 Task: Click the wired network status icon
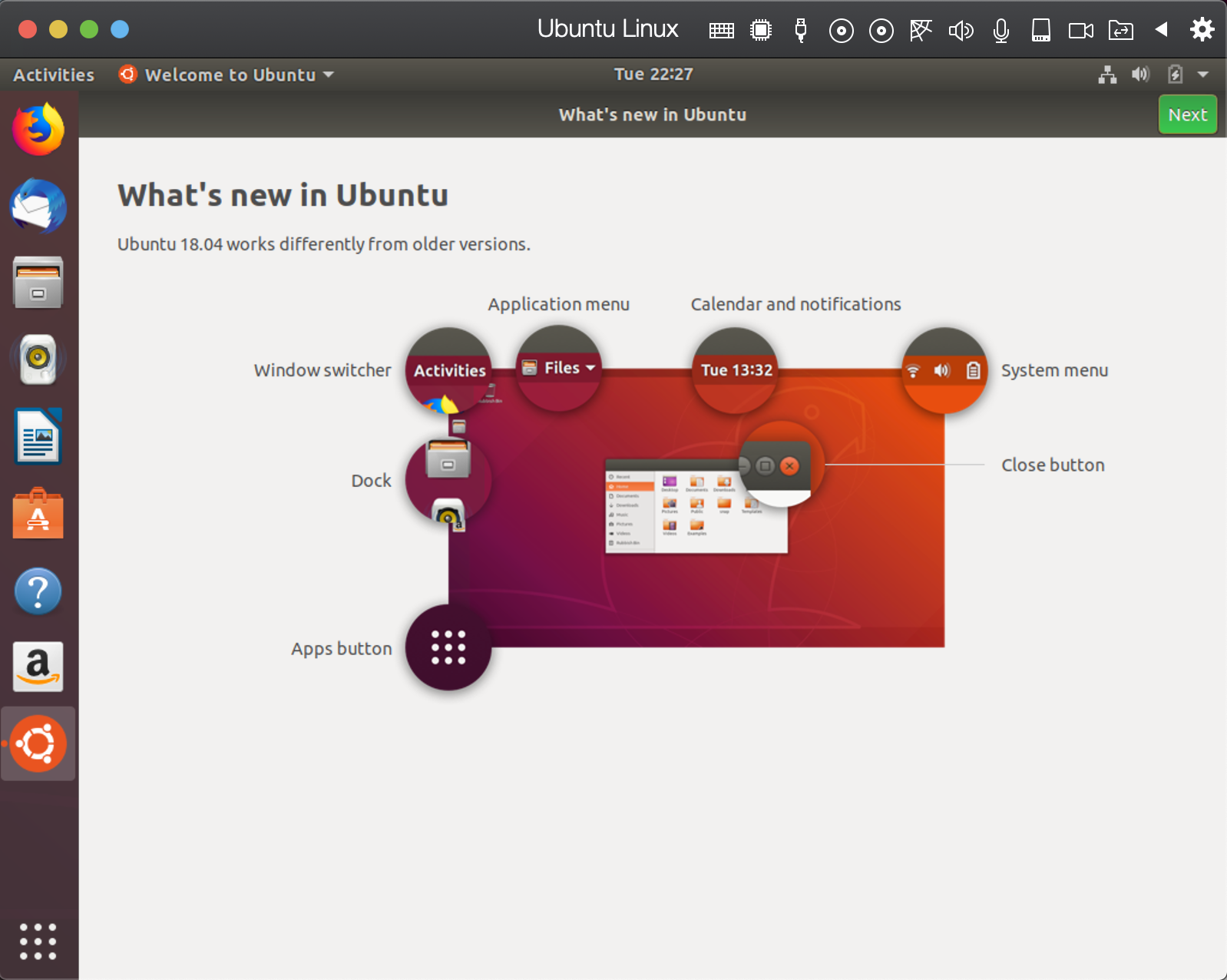pos(1107,74)
